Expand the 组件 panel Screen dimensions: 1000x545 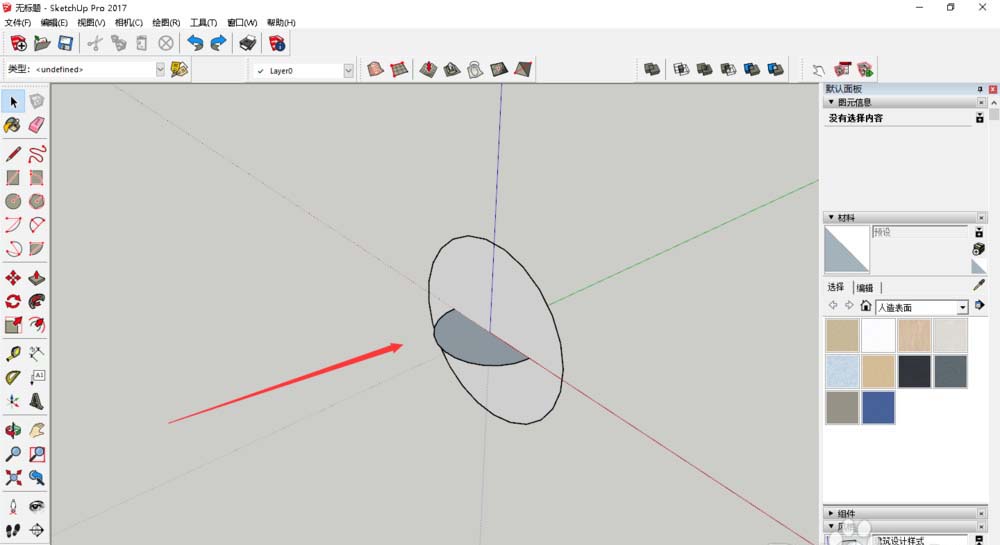point(831,513)
